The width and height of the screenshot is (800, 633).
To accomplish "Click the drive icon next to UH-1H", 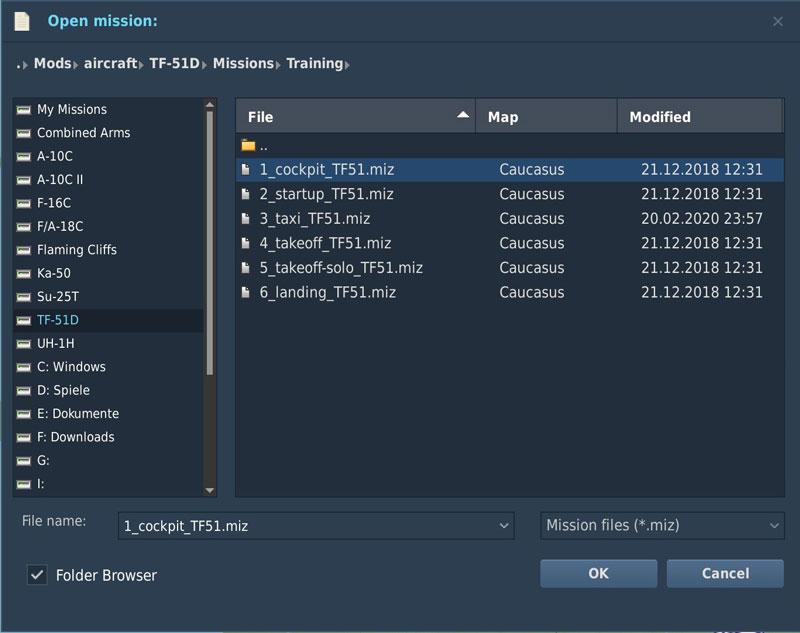I will click(x=23, y=344).
